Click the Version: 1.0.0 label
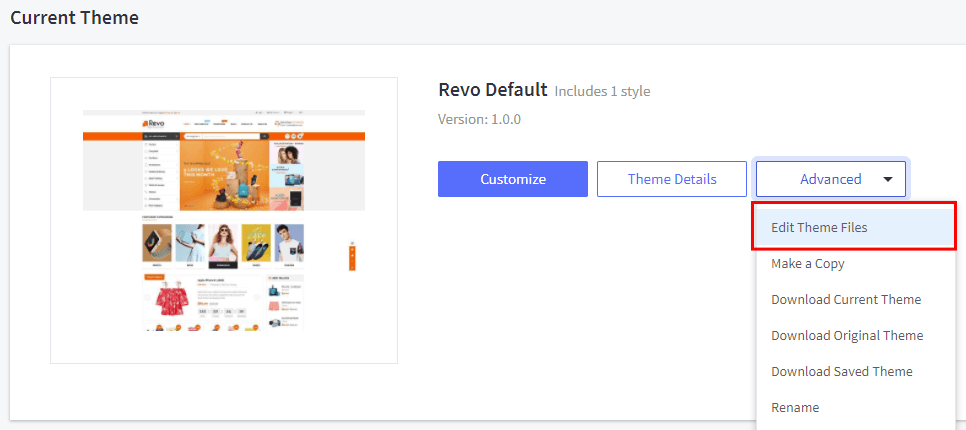This screenshot has height=430, width=966. pyautogui.click(x=479, y=119)
